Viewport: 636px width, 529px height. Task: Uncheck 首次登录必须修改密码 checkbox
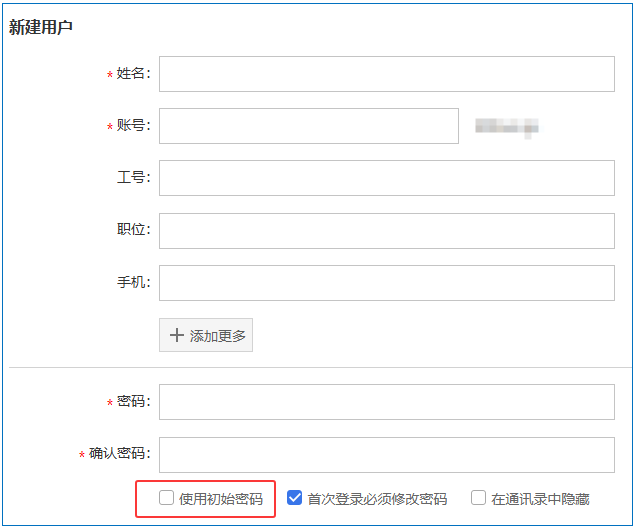click(x=294, y=498)
